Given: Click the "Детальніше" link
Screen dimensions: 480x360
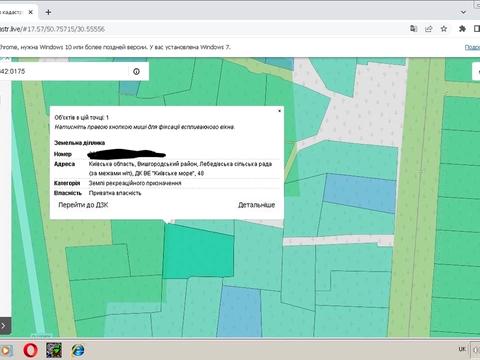Looking at the screenshot, I should (x=256, y=205).
